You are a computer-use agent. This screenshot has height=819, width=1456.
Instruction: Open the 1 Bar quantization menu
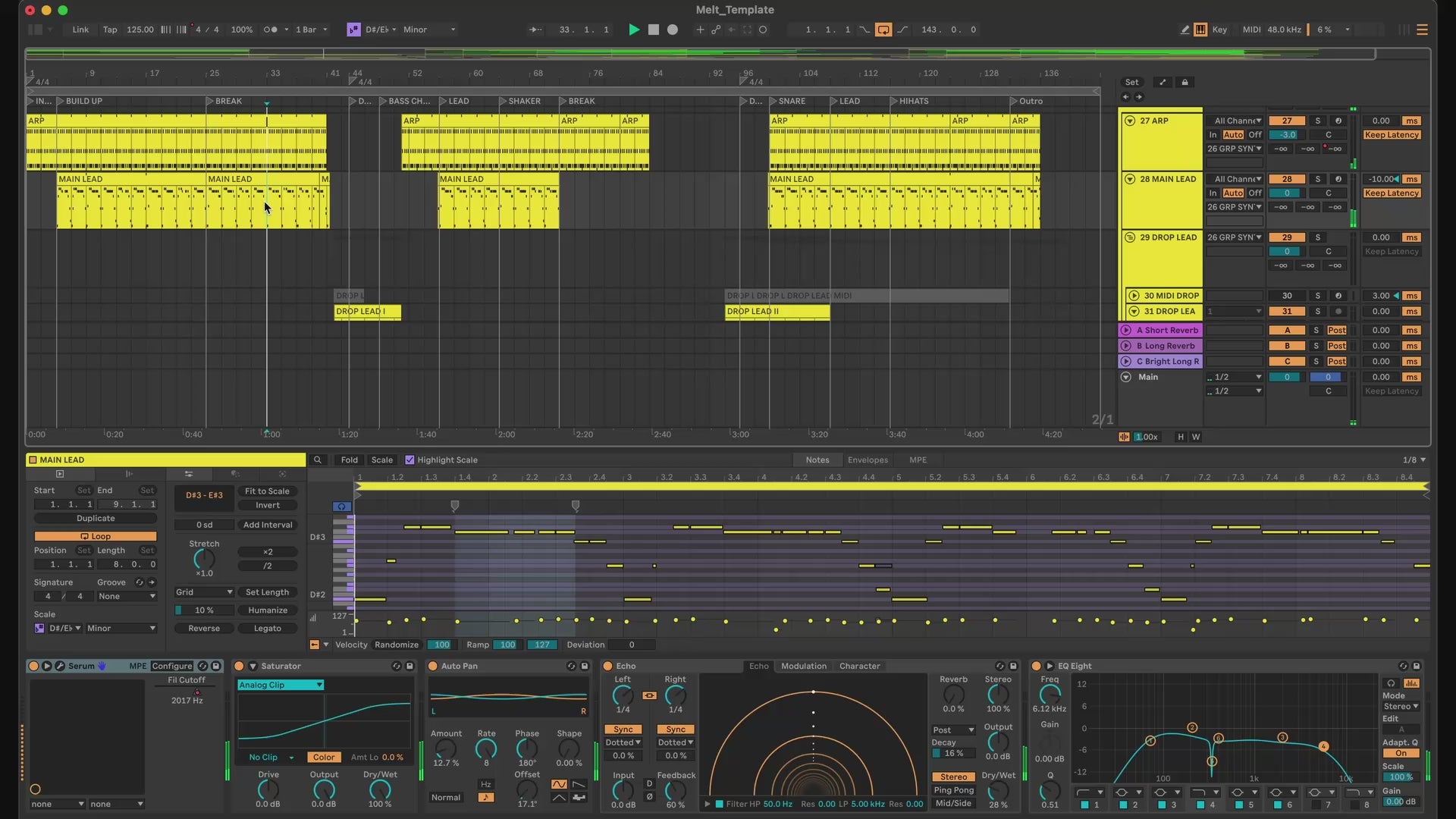[x=311, y=30]
